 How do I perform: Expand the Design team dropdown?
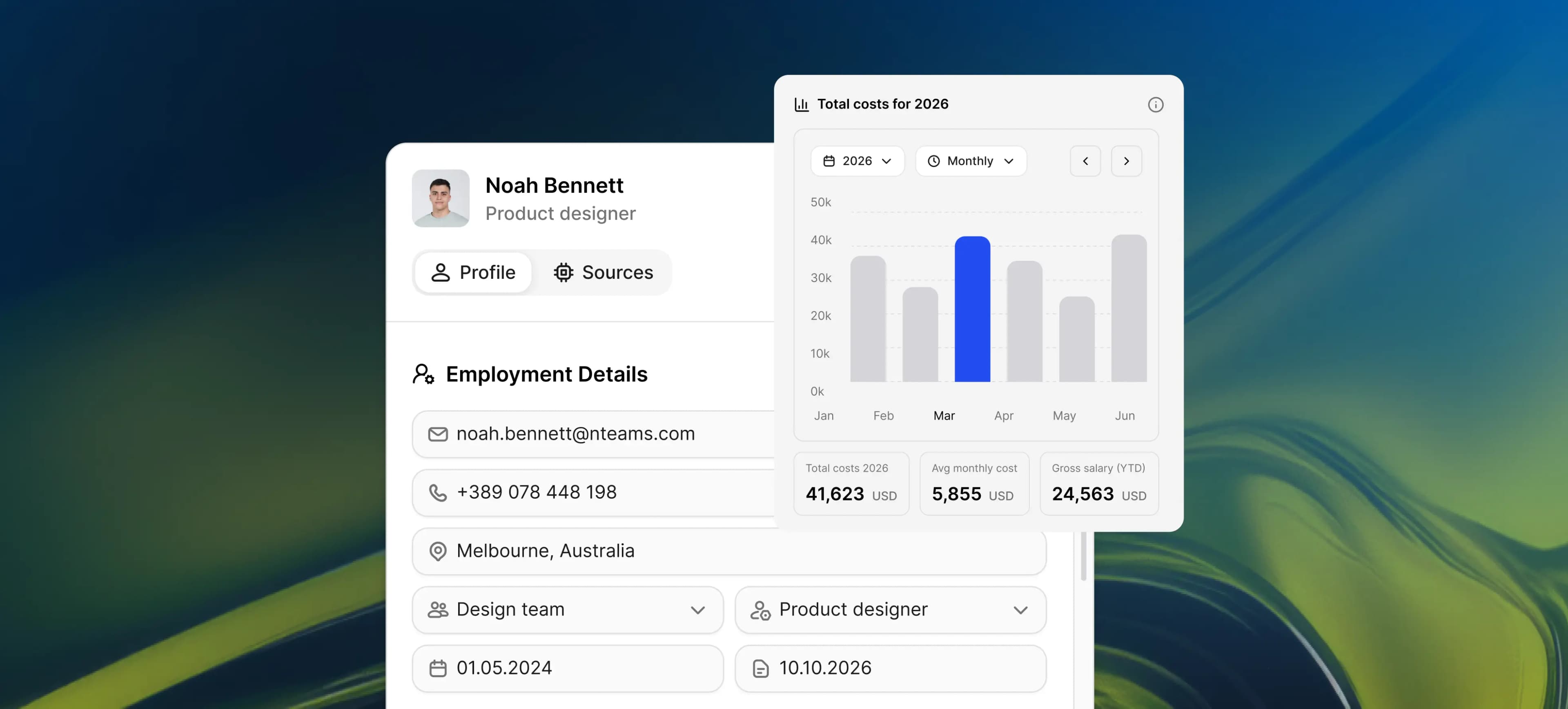[x=568, y=610]
